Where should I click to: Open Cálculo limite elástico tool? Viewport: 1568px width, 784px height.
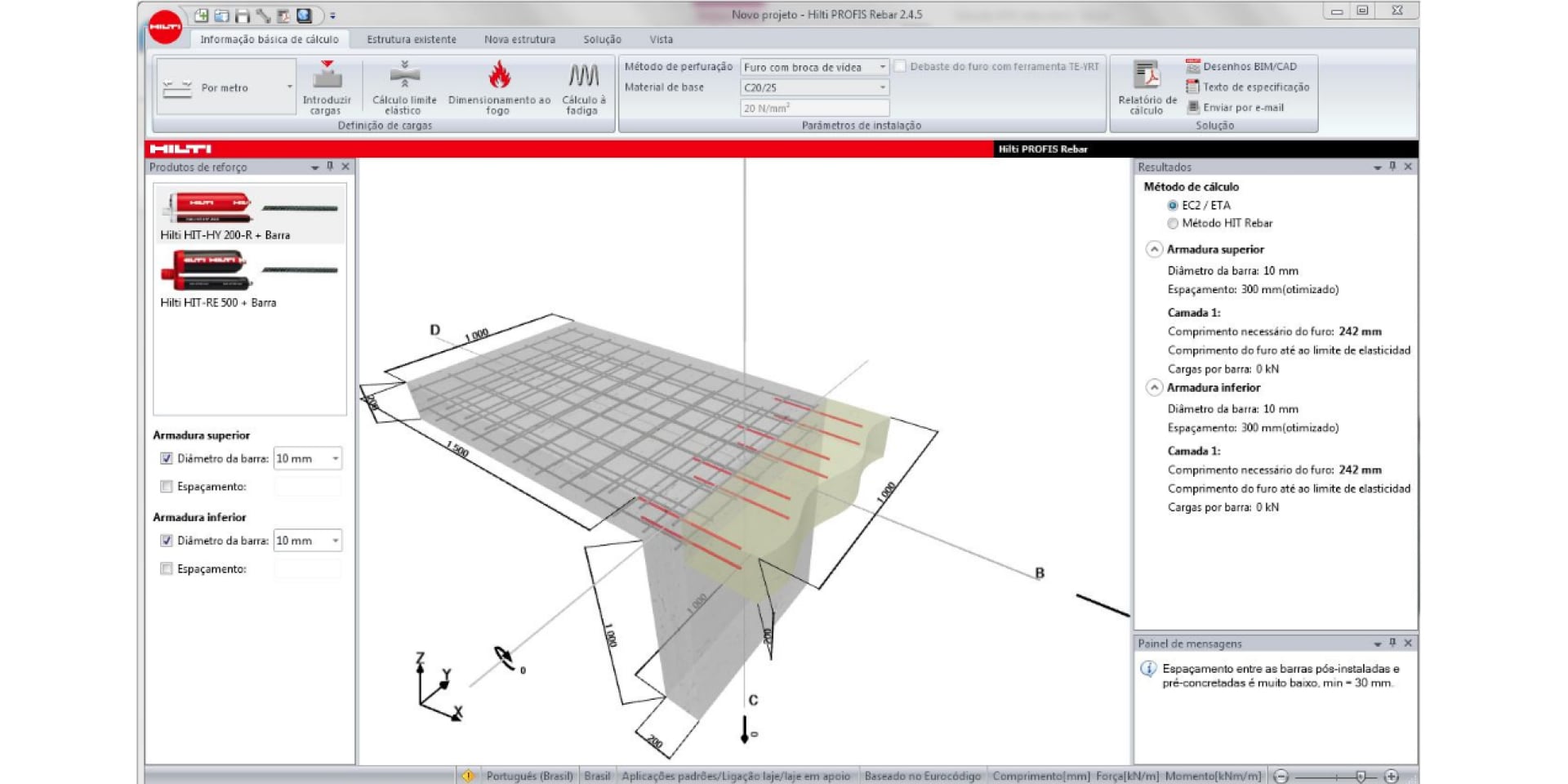tap(404, 87)
